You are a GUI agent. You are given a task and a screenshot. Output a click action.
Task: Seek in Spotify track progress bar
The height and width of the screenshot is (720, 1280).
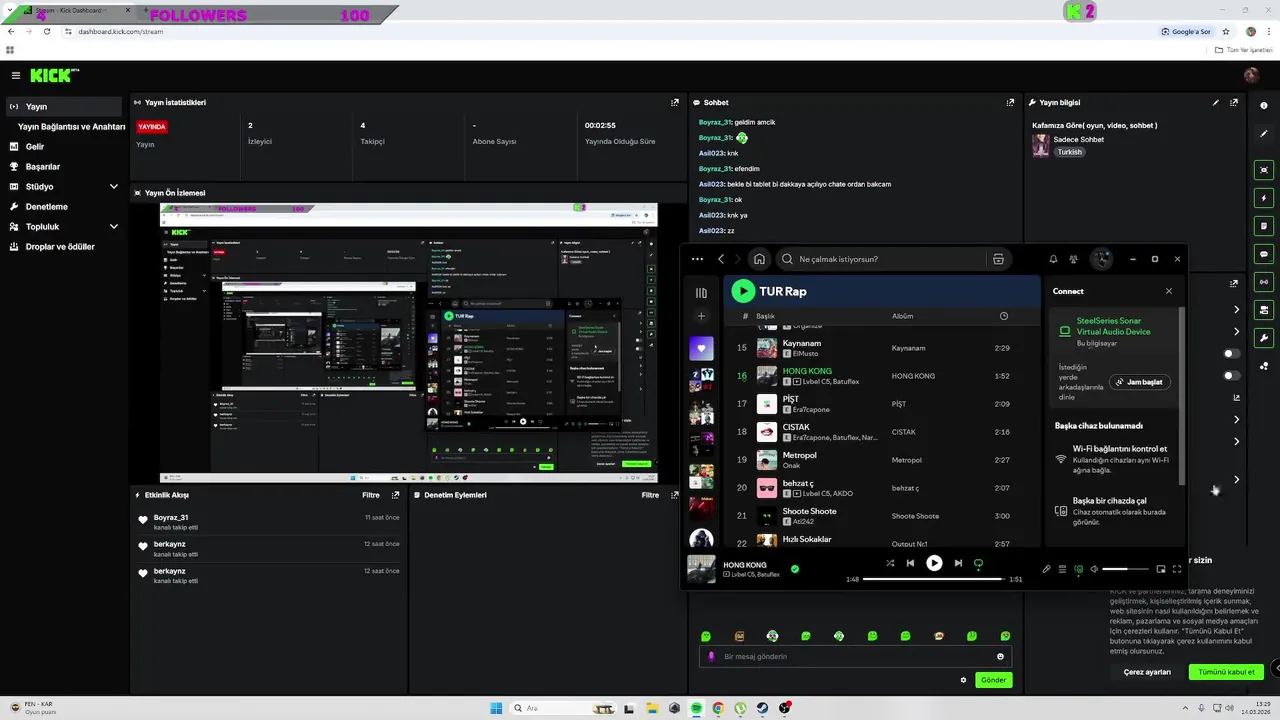[933, 579]
